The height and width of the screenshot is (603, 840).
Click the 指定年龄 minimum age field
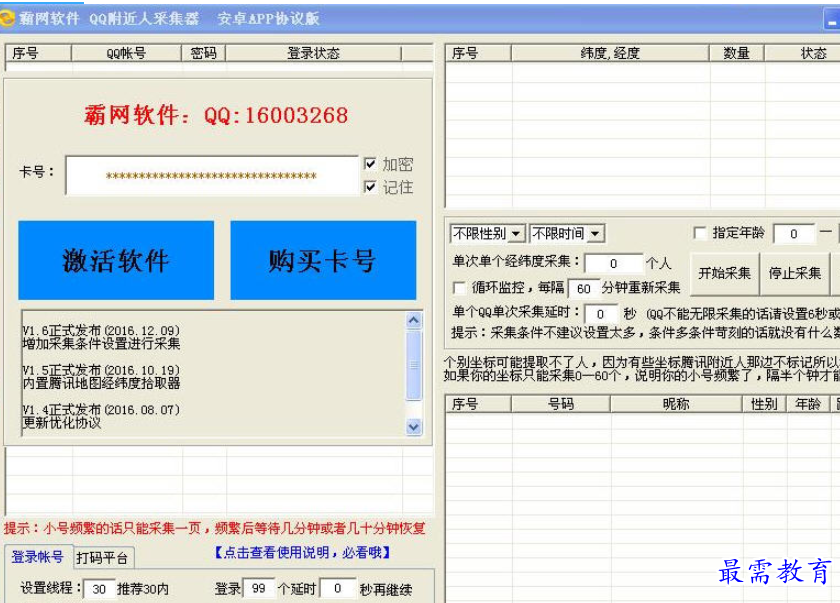pos(794,233)
